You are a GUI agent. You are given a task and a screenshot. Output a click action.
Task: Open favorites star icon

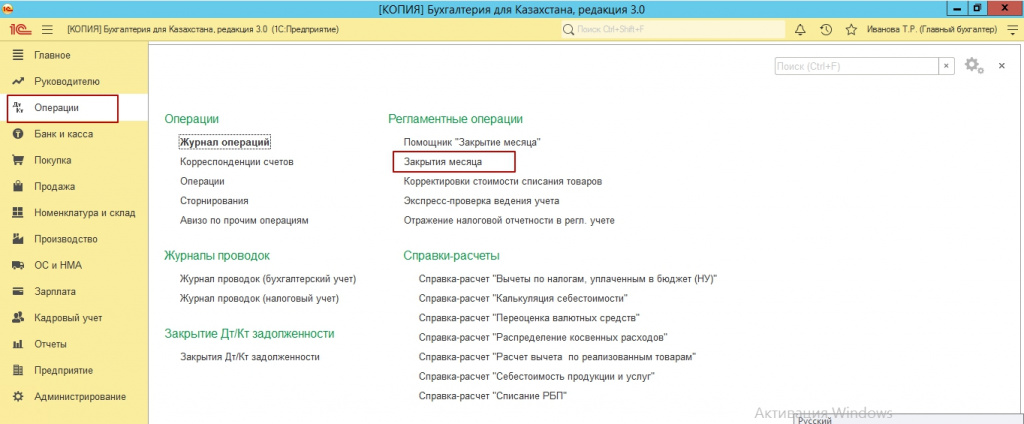tap(850, 30)
